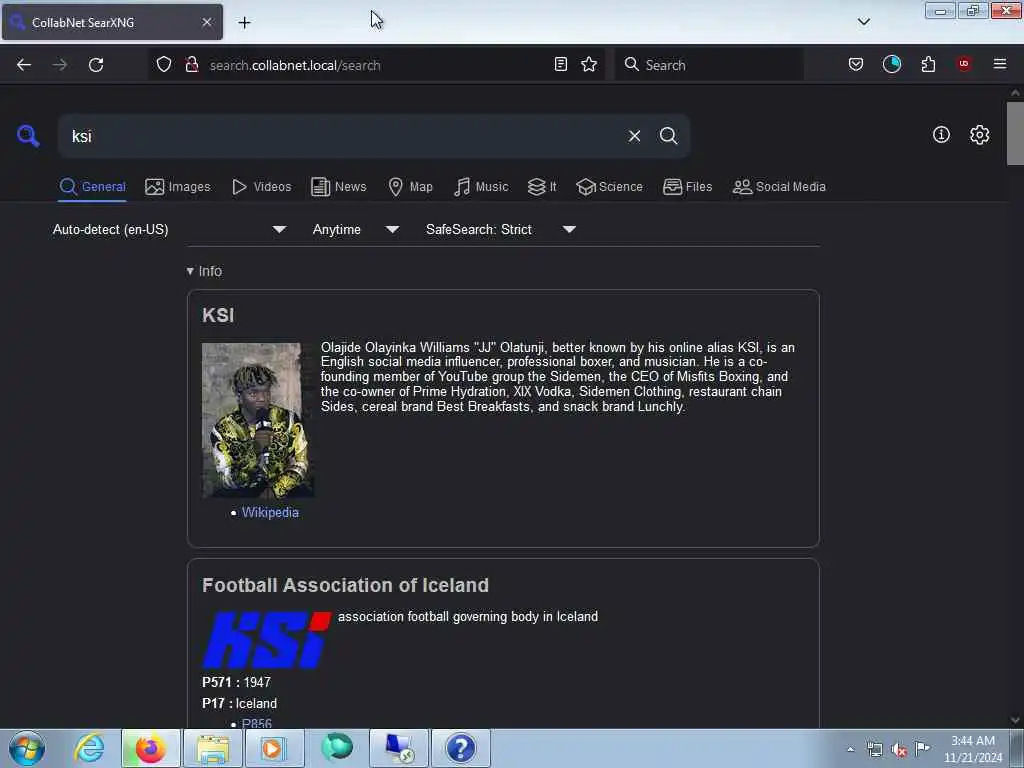Clear the ksi search query
1024x768 pixels.
click(634, 136)
